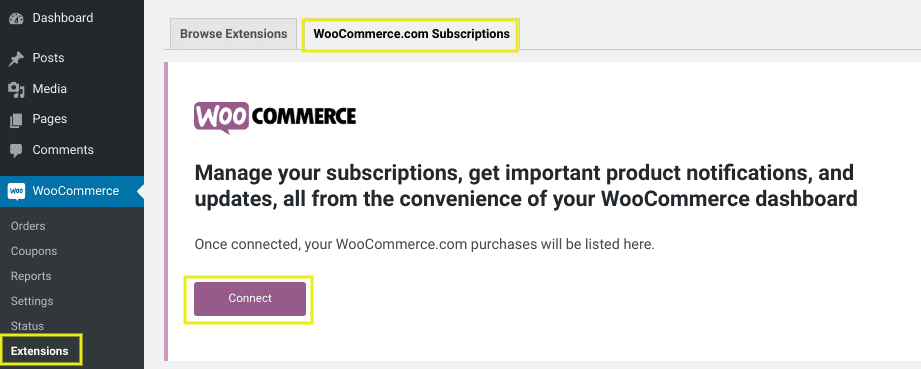Select Extensions in the WooCommerce submenu

pos(40,351)
